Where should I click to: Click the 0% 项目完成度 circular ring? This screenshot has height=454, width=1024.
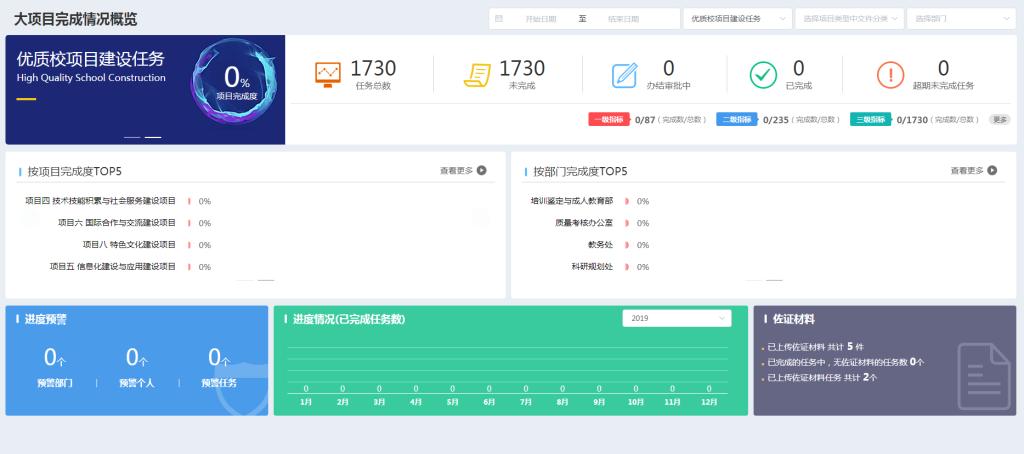pyautogui.click(x=234, y=82)
